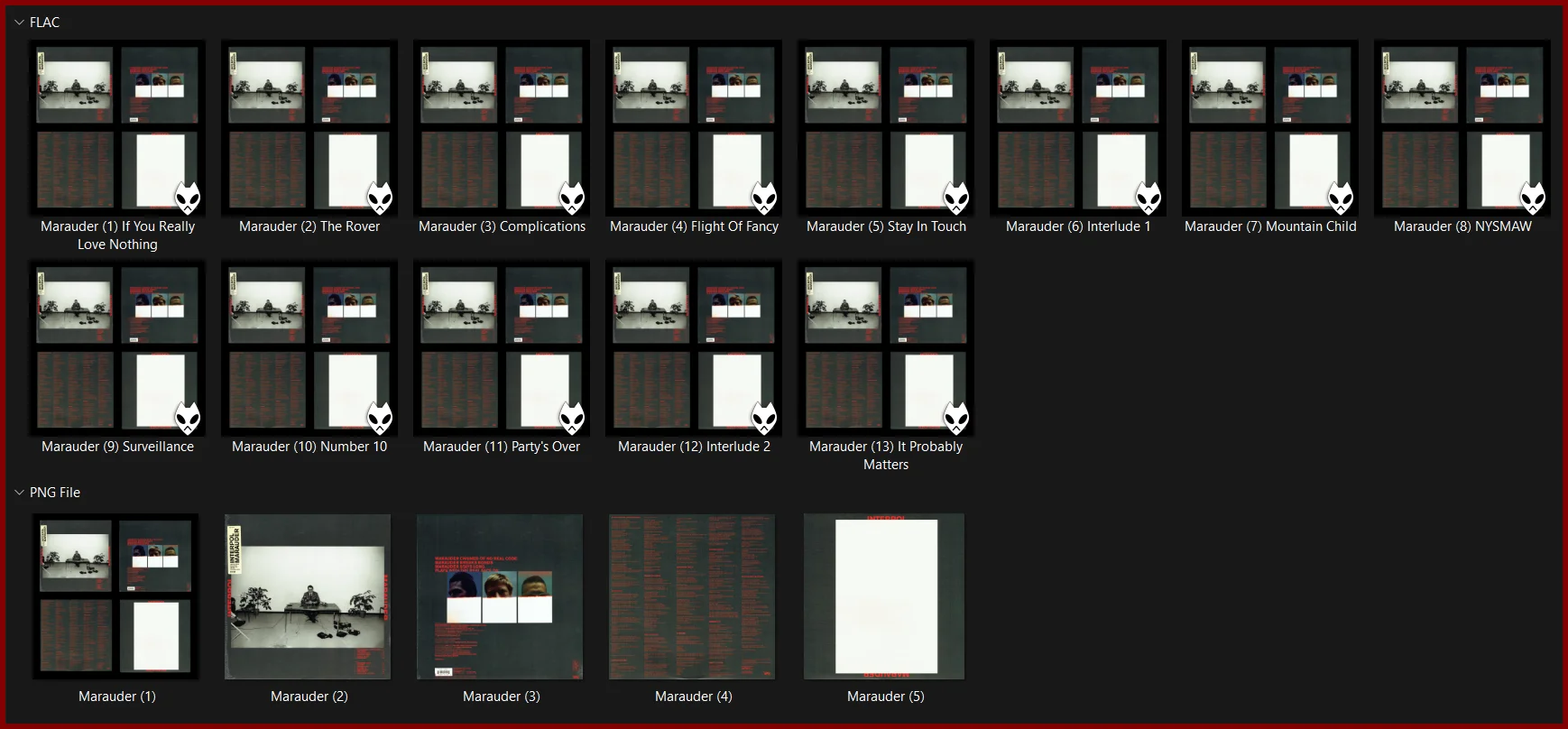Click foobar2000 badge on The Rover file
Viewport: 1568px width, 729px height.
[x=380, y=198]
